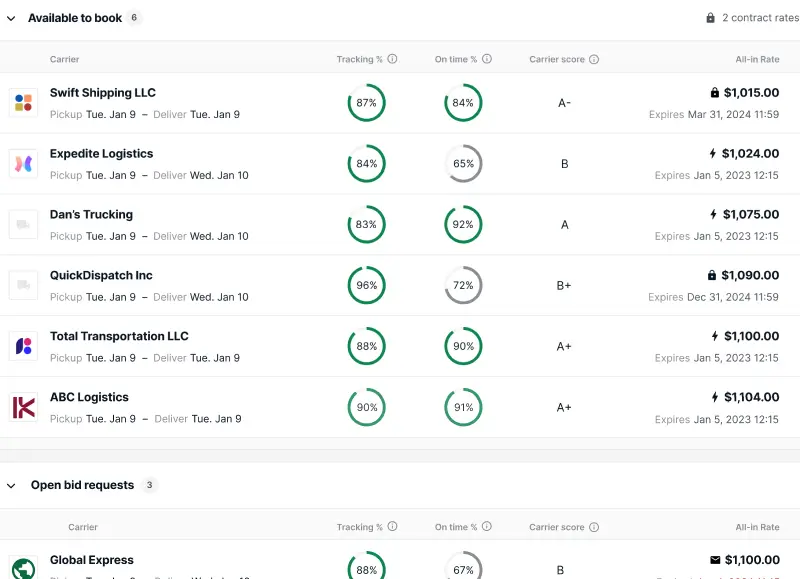Select the QuickDispatch Inc carrier name
The width and height of the screenshot is (800, 579).
[101, 275]
